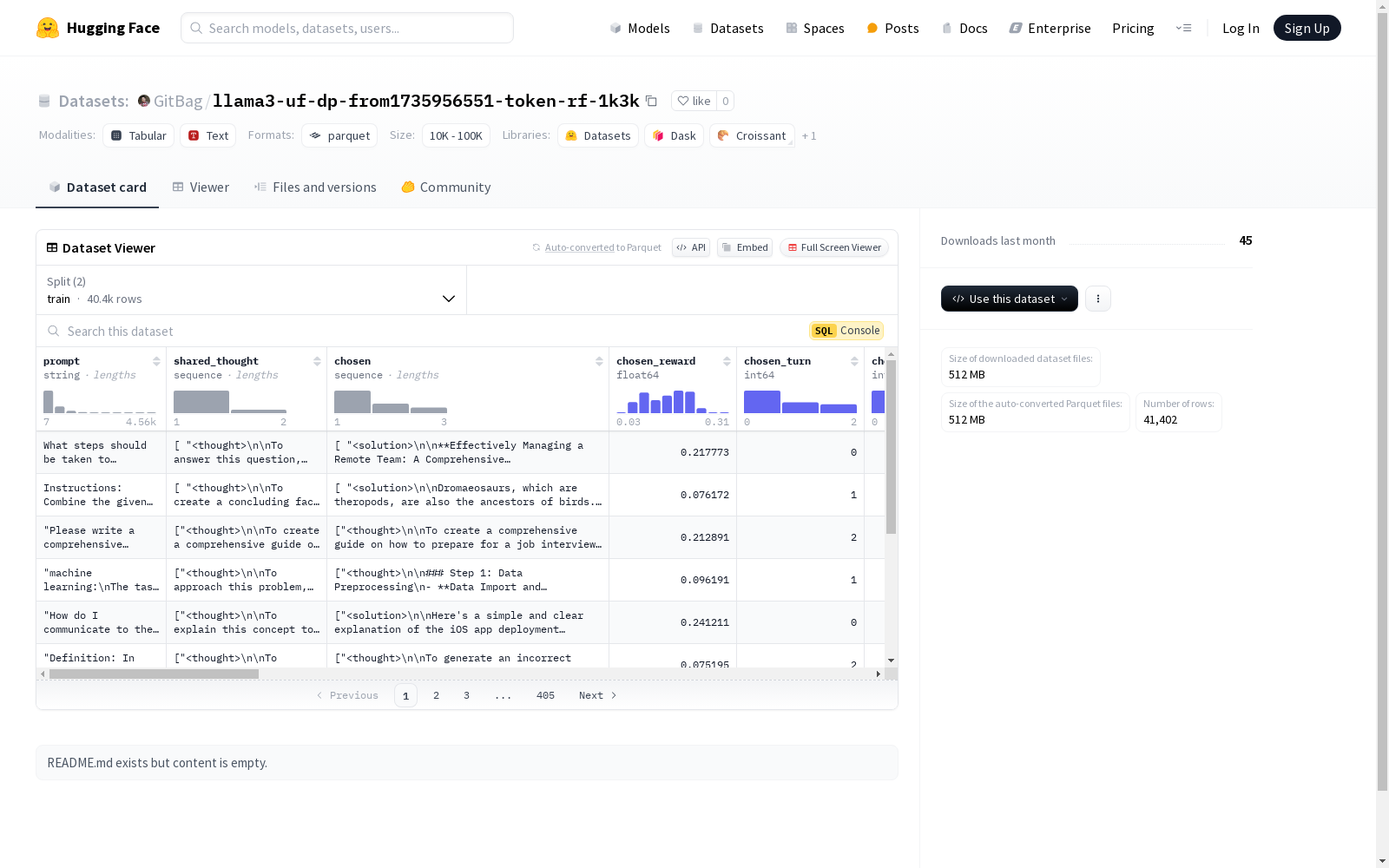Switch to Files and versions tab
The height and width of the screenshot is (868, 1389).
[315, 187]
